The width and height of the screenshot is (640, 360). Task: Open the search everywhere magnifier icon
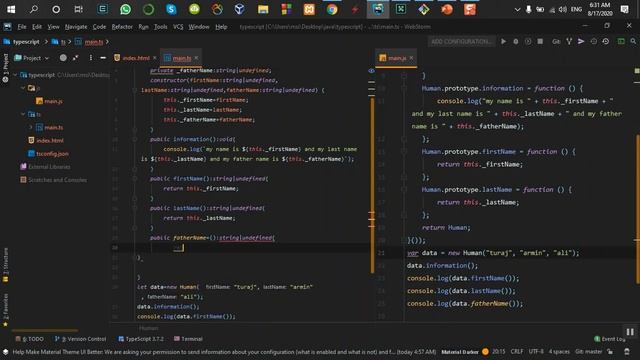coord(633,41)
